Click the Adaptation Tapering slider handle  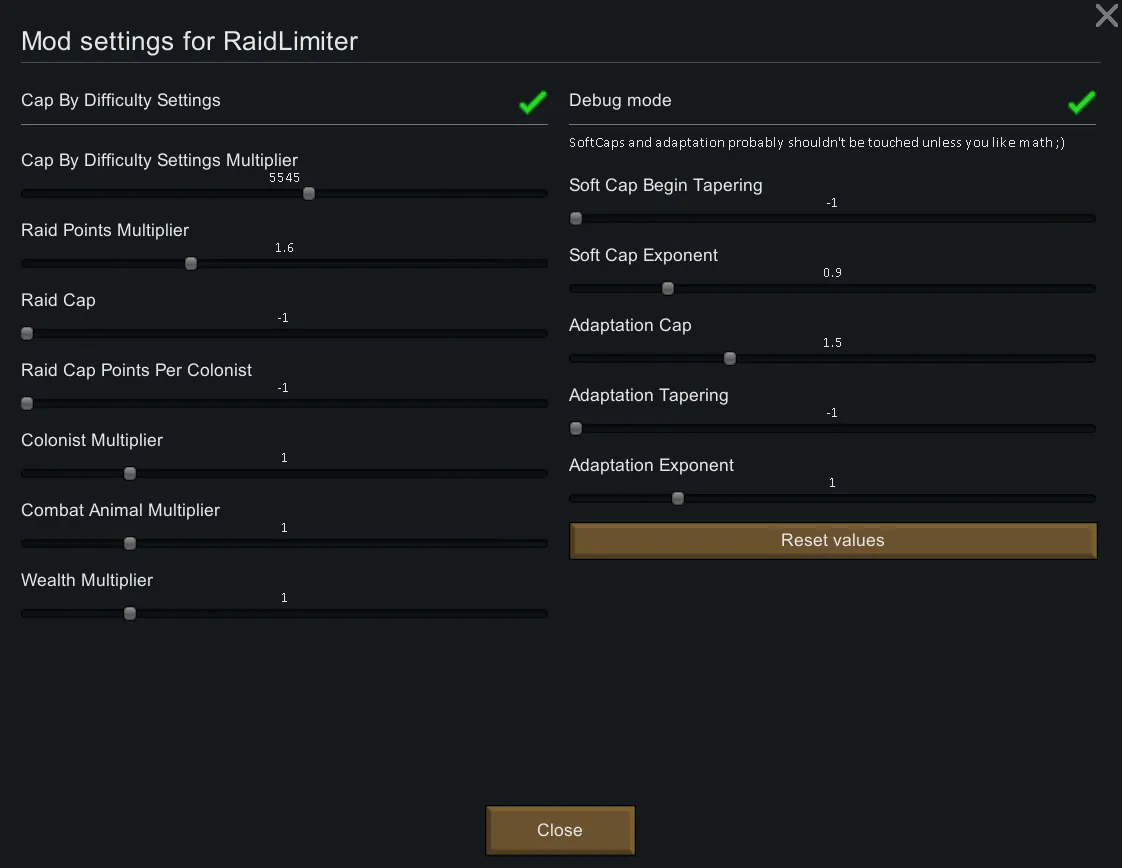pyautogui.click(x=576, y=428)
